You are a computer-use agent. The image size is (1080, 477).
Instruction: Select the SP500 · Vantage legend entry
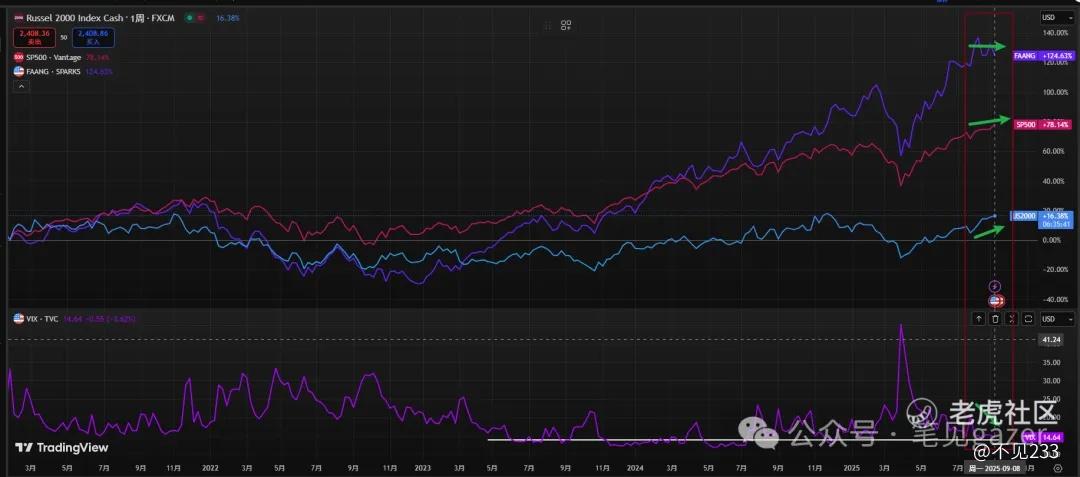[x=53, y=58]
